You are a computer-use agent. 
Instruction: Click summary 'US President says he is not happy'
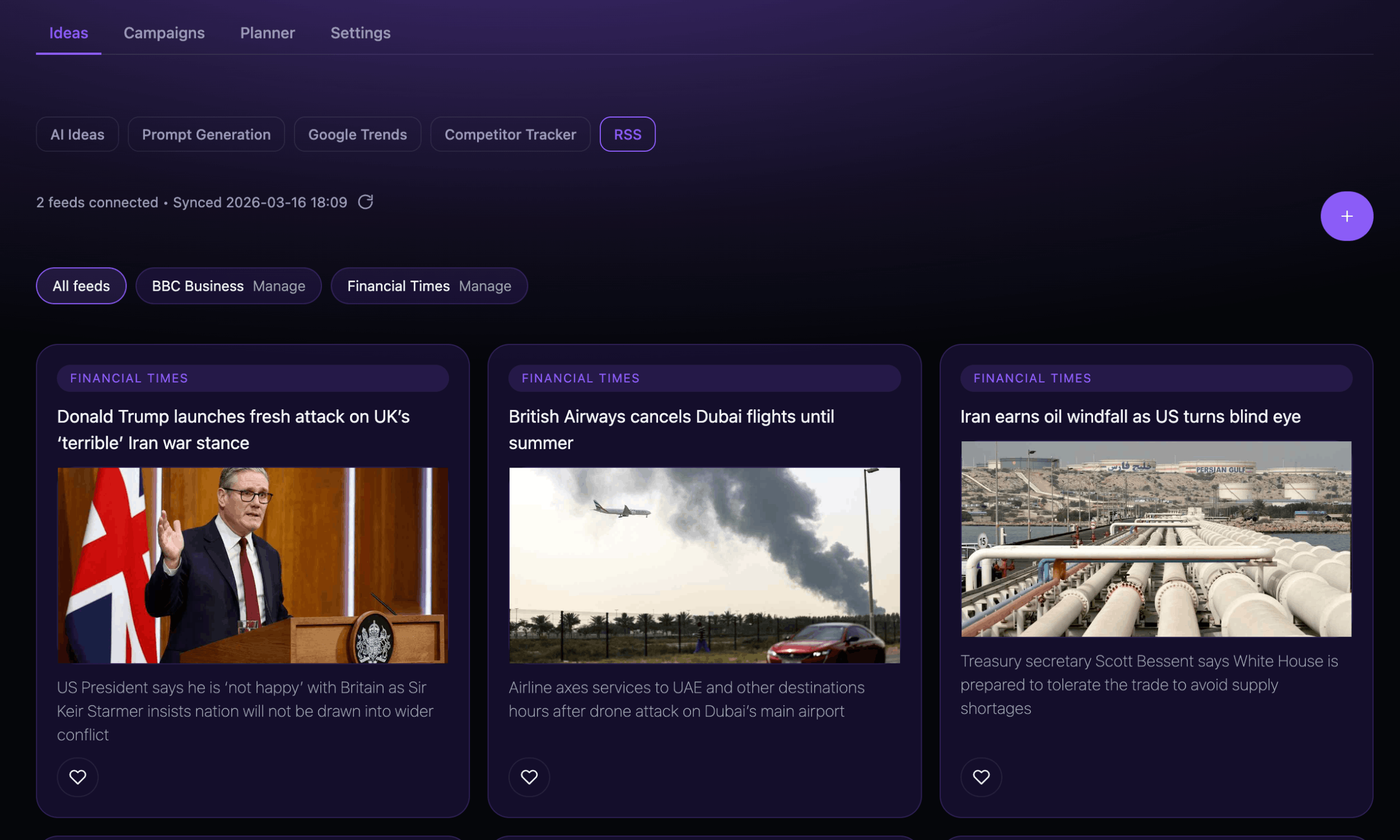pyautogui.click(x=245, y=711)
